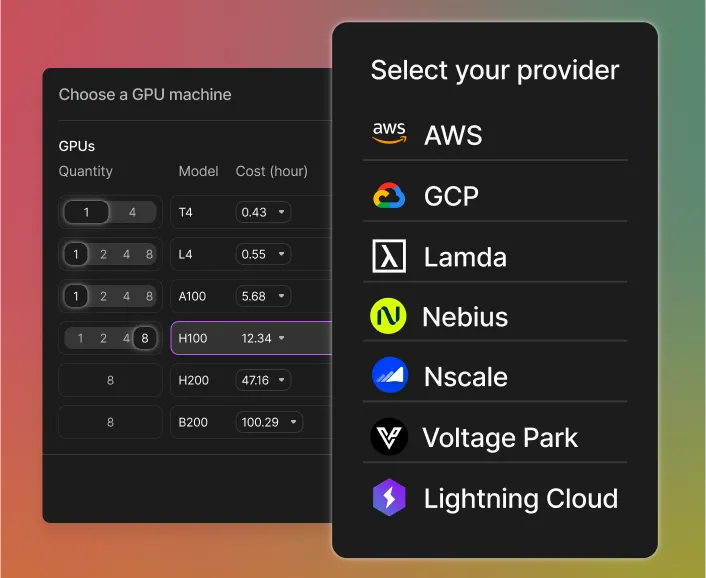Select the B200 quantity 8 option
Image resolution: width=706 pixels, height=578 pixels.
tap(110, 422)
